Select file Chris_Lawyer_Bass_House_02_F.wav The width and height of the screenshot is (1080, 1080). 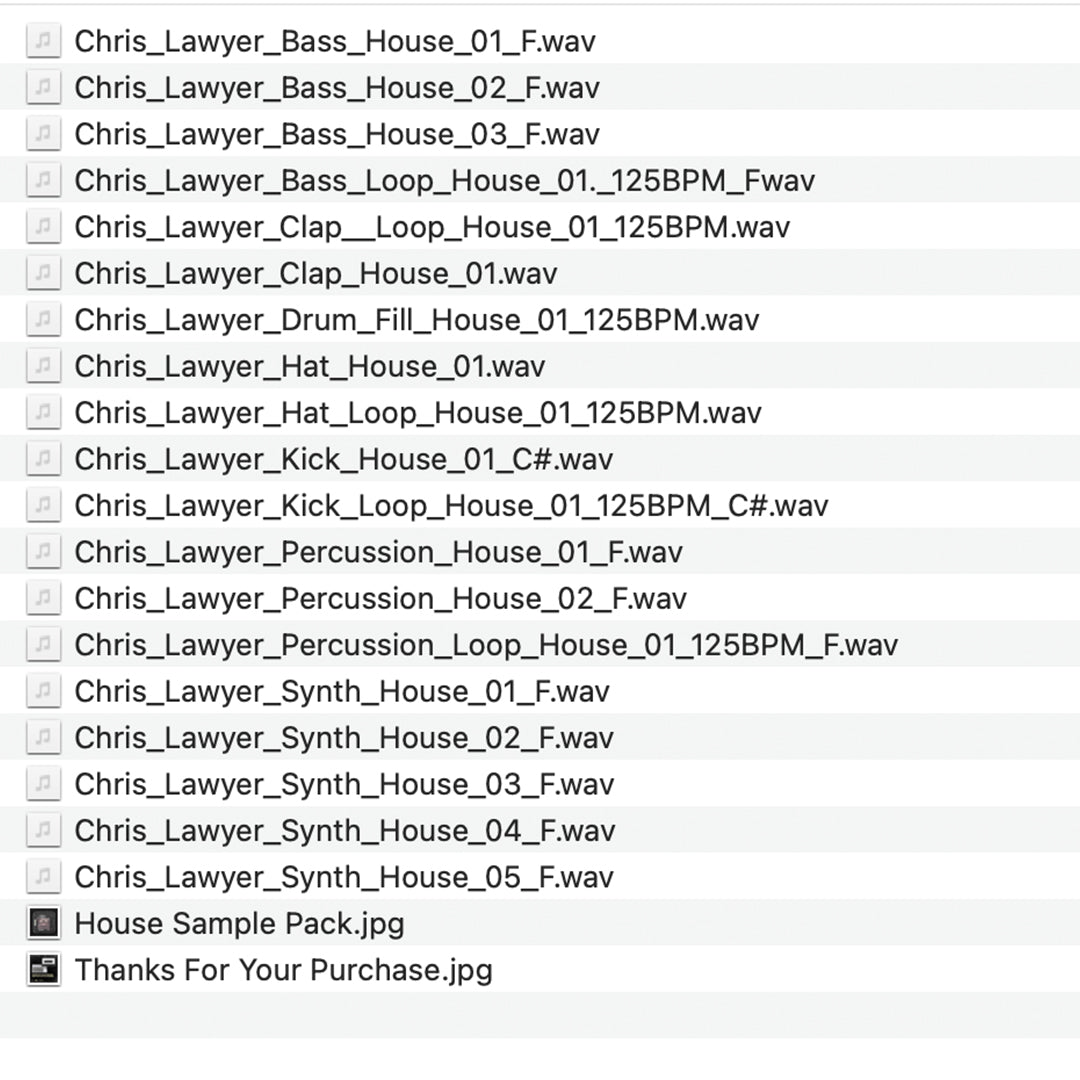336,88
